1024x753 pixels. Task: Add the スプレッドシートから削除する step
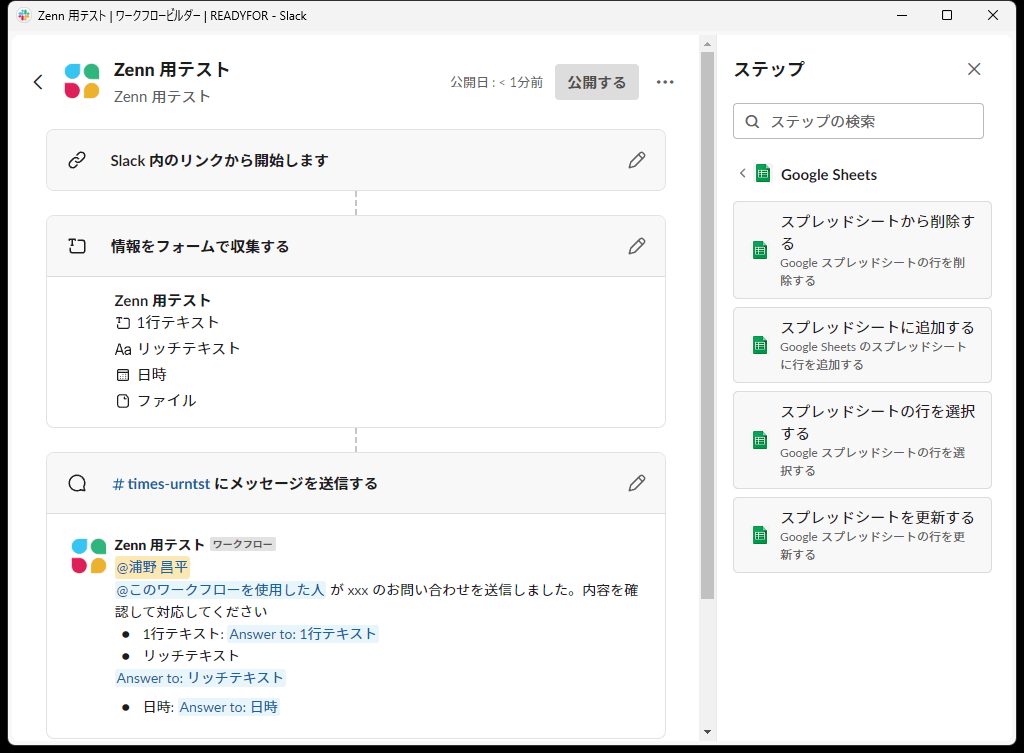[x=862, y=250]
